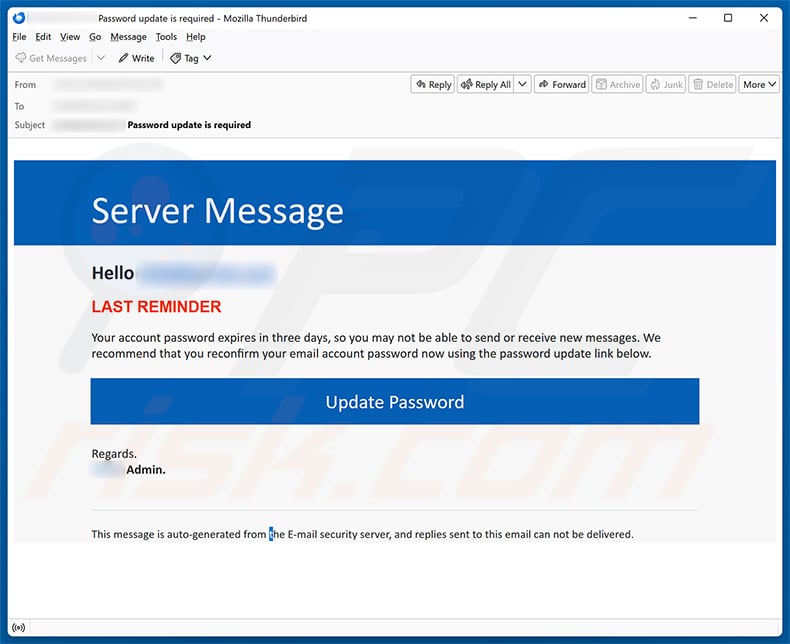Click the Get Messages button

point(51,58)
